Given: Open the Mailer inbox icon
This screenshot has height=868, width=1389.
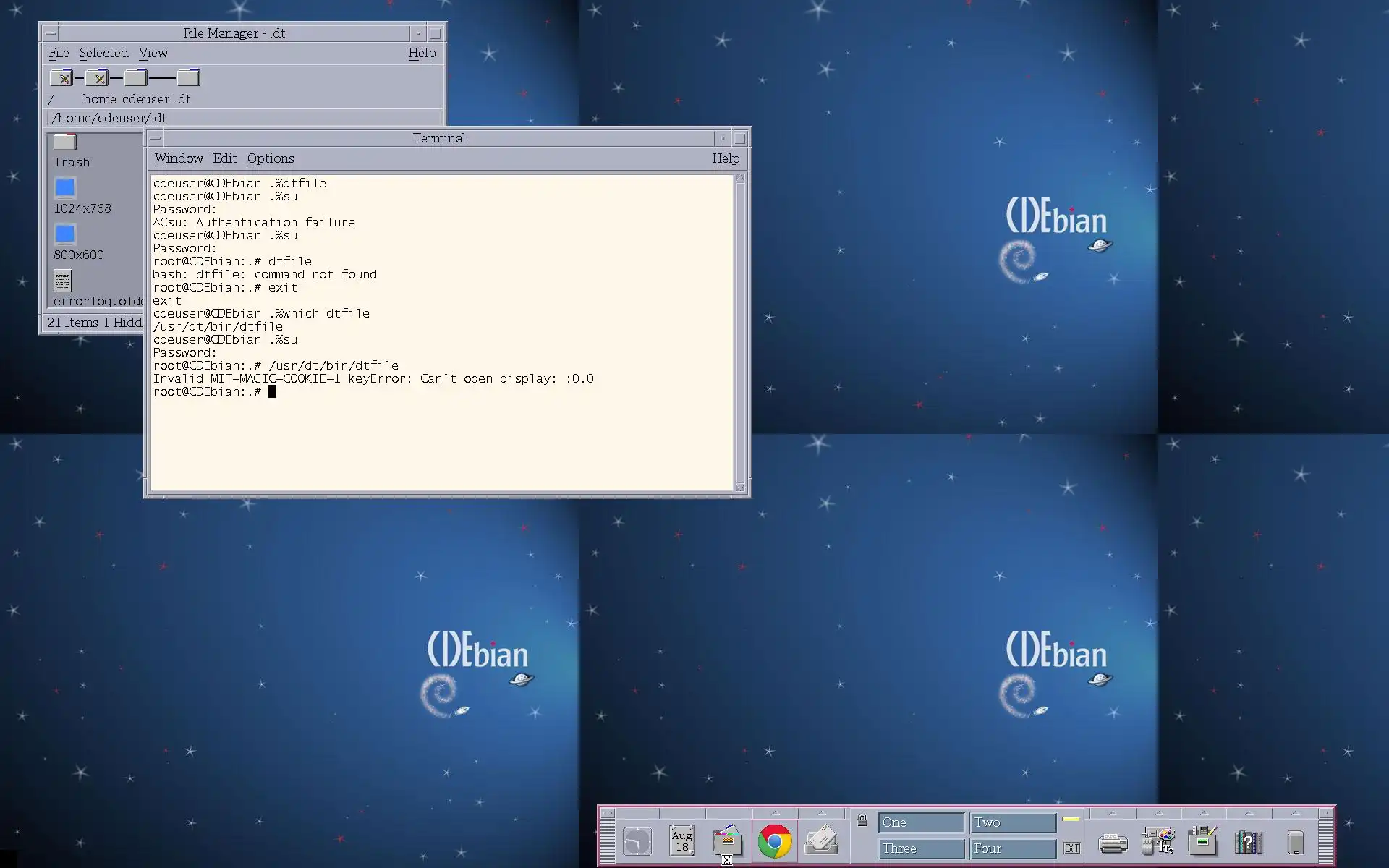Looking at the screenshot, I should (821, 841).
